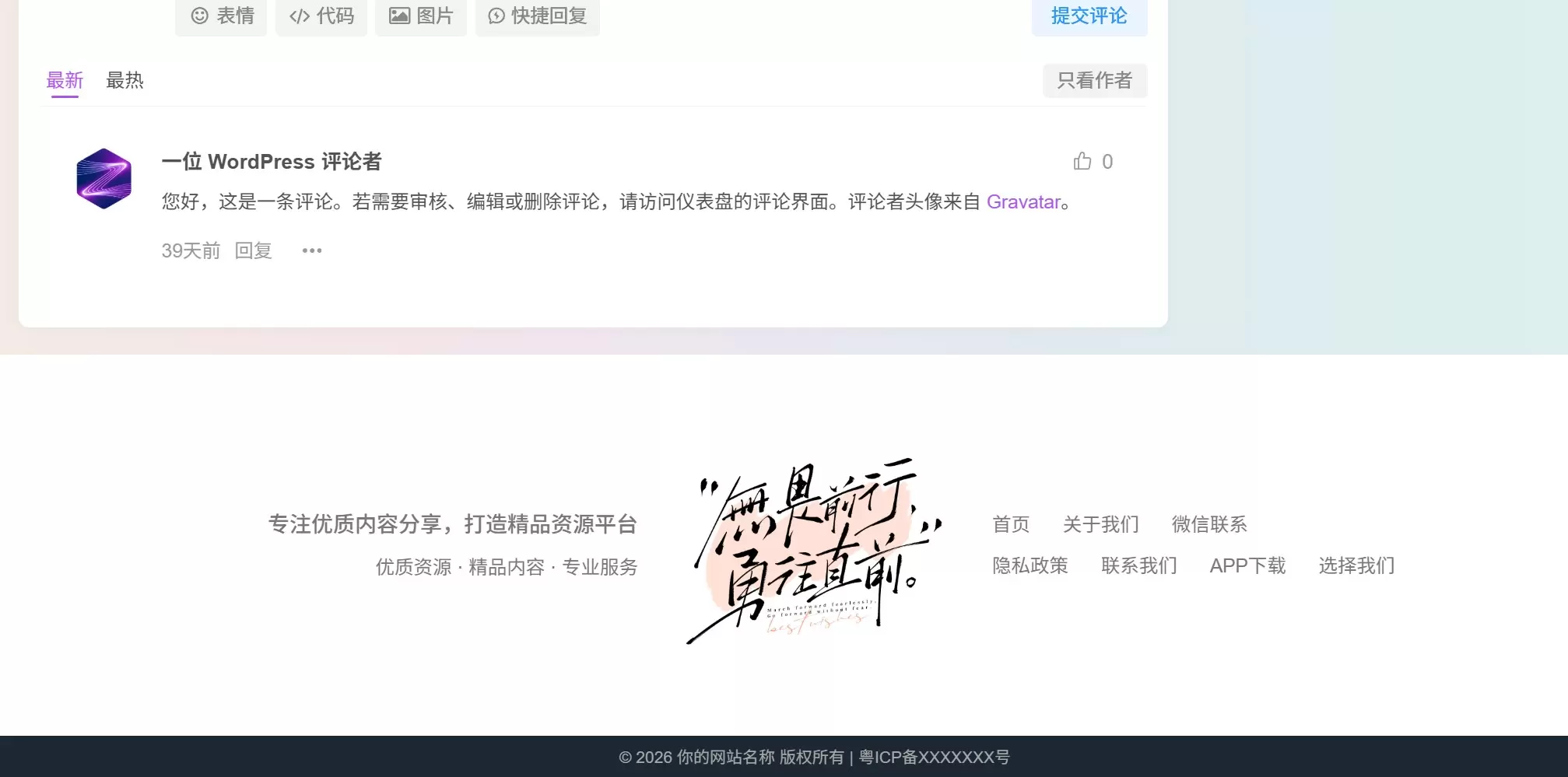Open 选择我们 footer link
Image resolution: width=1568 pixels, height=777 pixels.
(x=1357, y=565)
